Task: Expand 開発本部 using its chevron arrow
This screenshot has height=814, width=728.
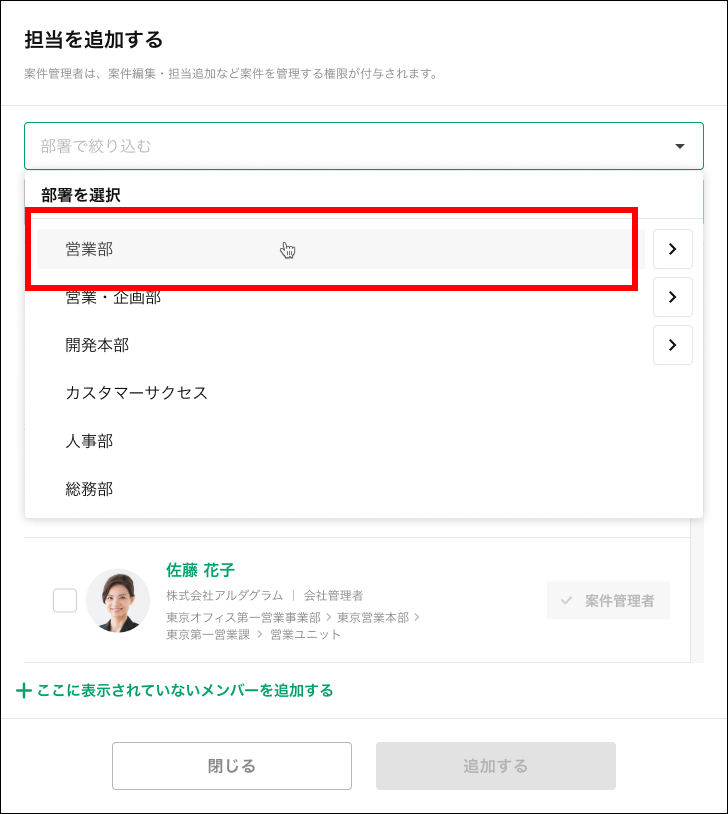Action: [673, 345]
